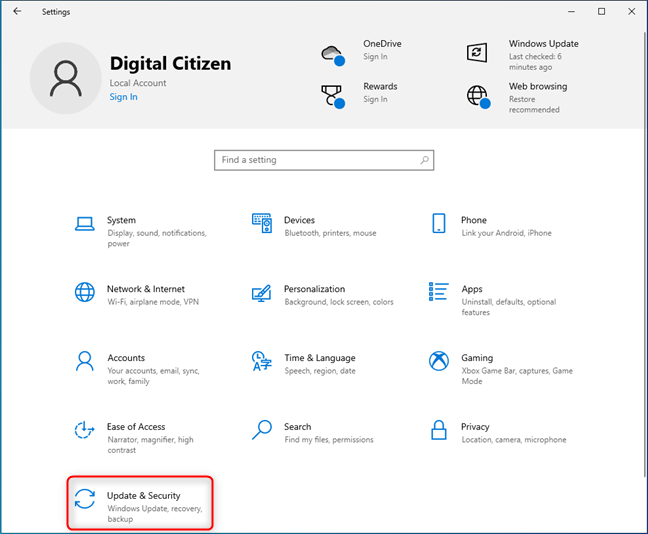
Task: Open the Time & Language icon
Action: click(x=262, y=361)
